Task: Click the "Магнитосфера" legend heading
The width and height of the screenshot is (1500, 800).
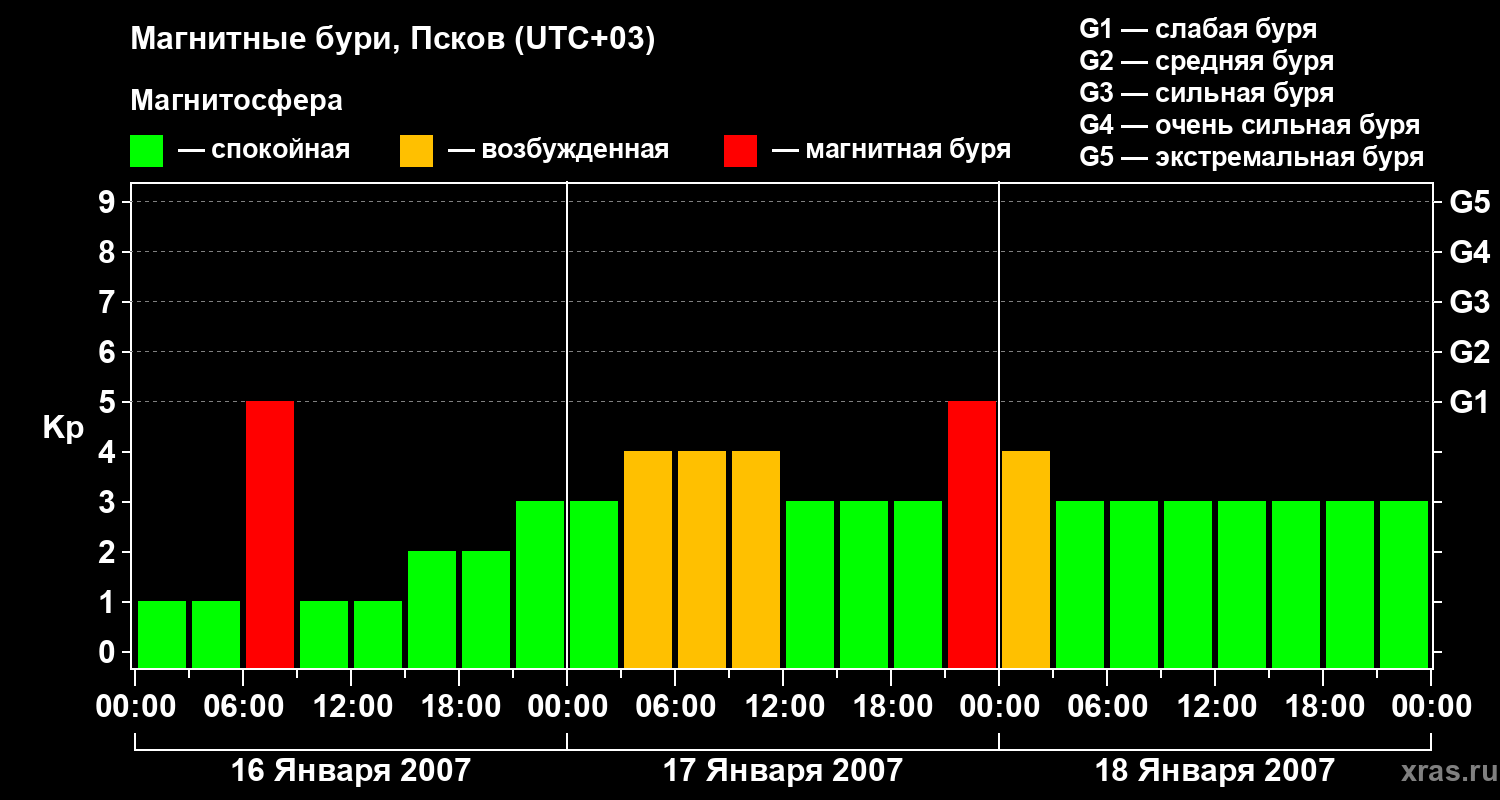Action: 236,101
